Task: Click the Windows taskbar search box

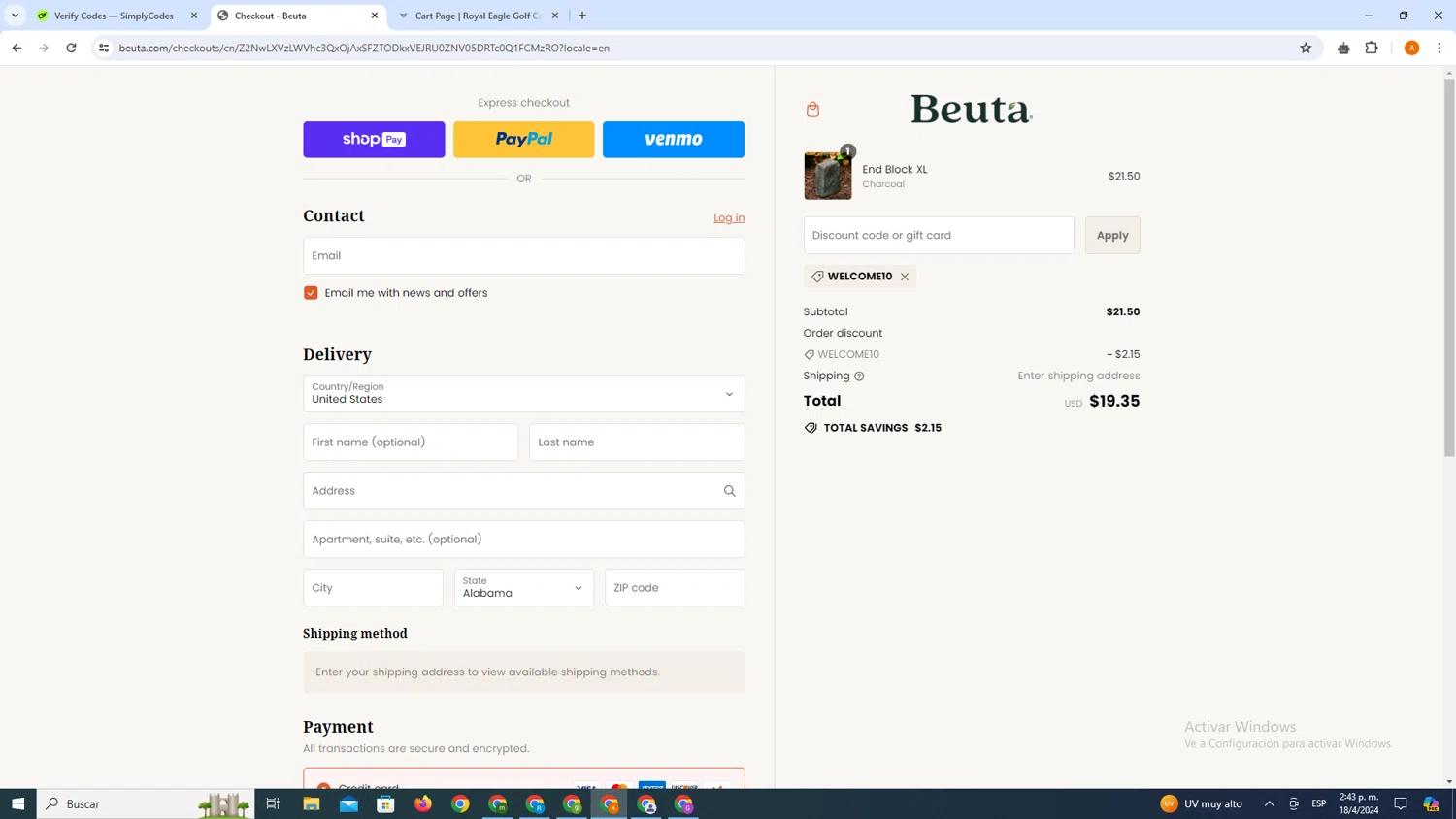Action: click(x=146, y=803)
